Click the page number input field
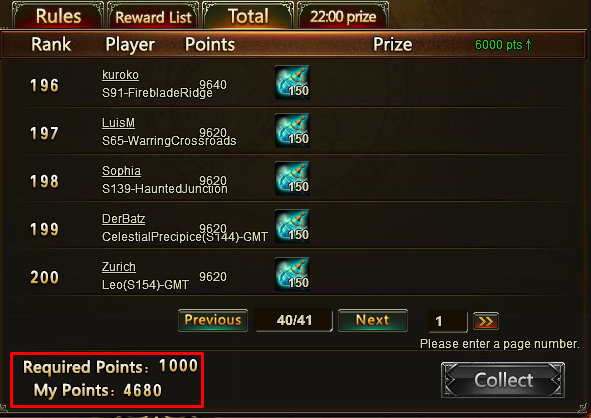The image size is (591, 418). tap(448, 321)
